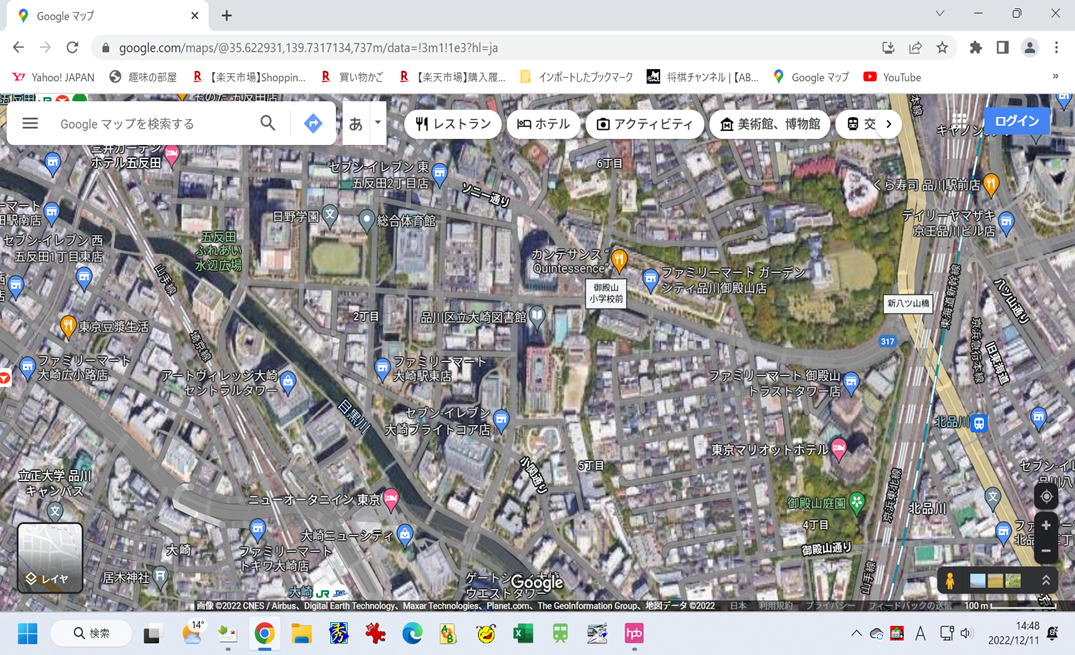The height and width of the screenshot is (655, 1075).
Task: Open the input tools dropdown arrow
Action: 378,123
